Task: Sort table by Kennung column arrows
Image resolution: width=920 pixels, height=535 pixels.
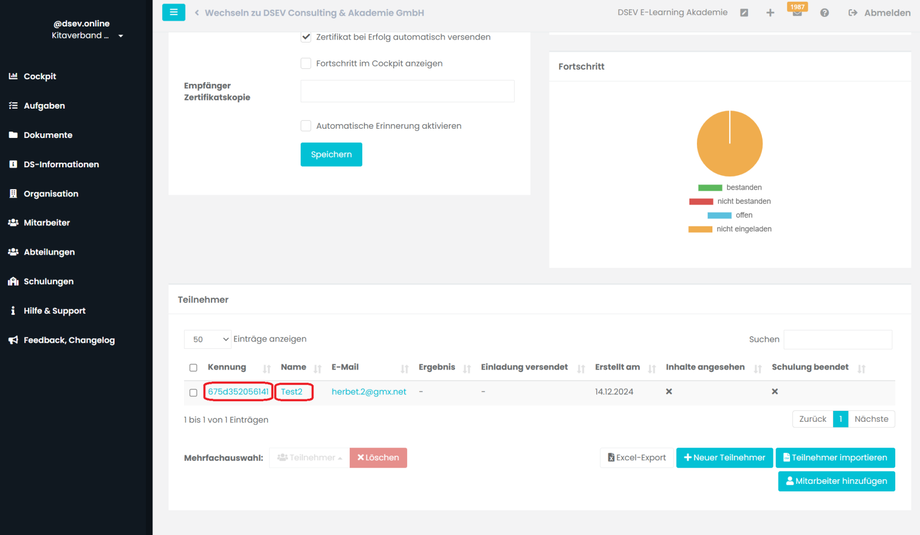Action: 266,368
